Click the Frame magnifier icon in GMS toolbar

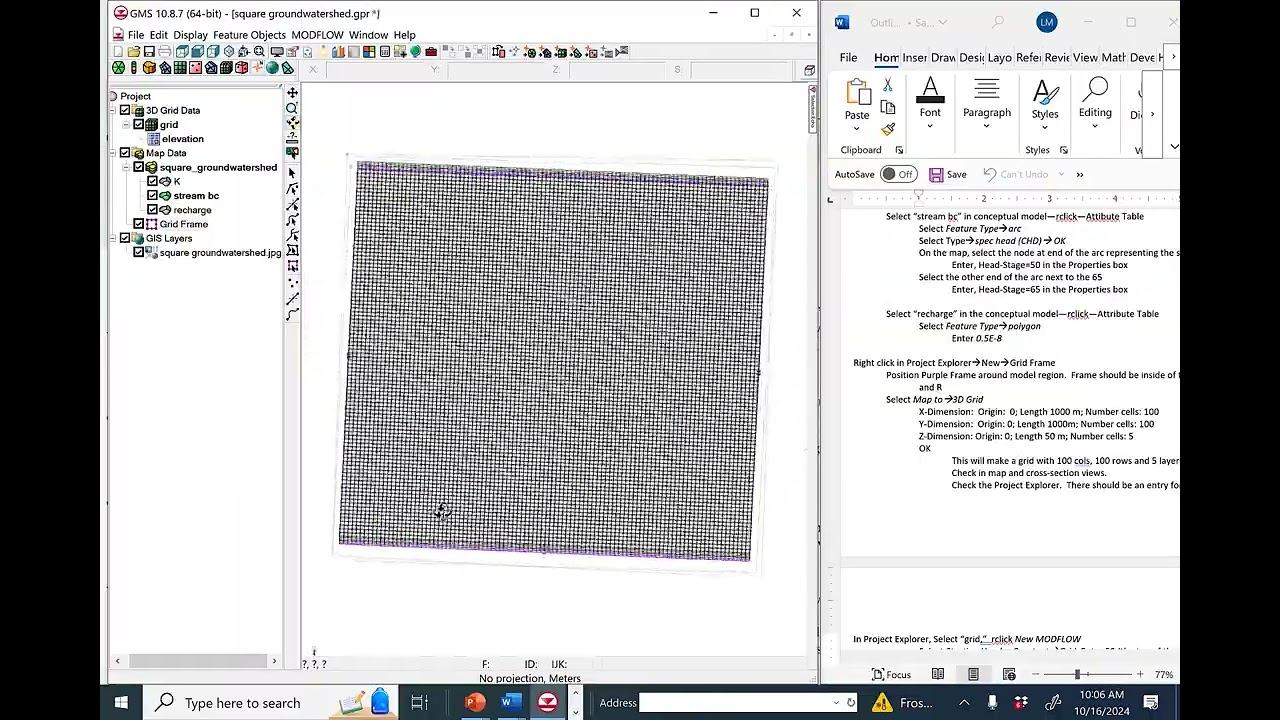tap(259, 52)
